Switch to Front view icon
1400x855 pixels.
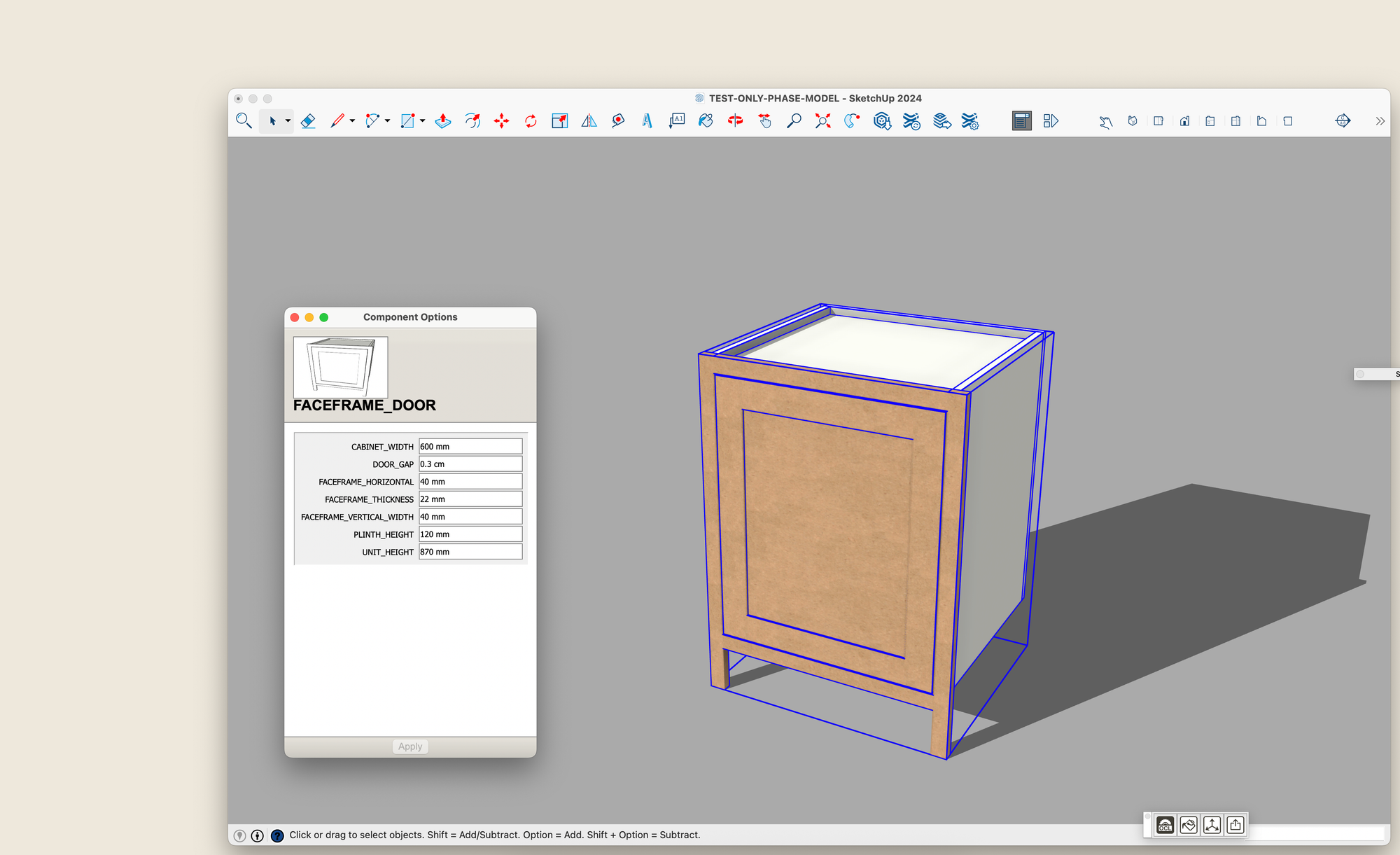tap(1184, 121)
